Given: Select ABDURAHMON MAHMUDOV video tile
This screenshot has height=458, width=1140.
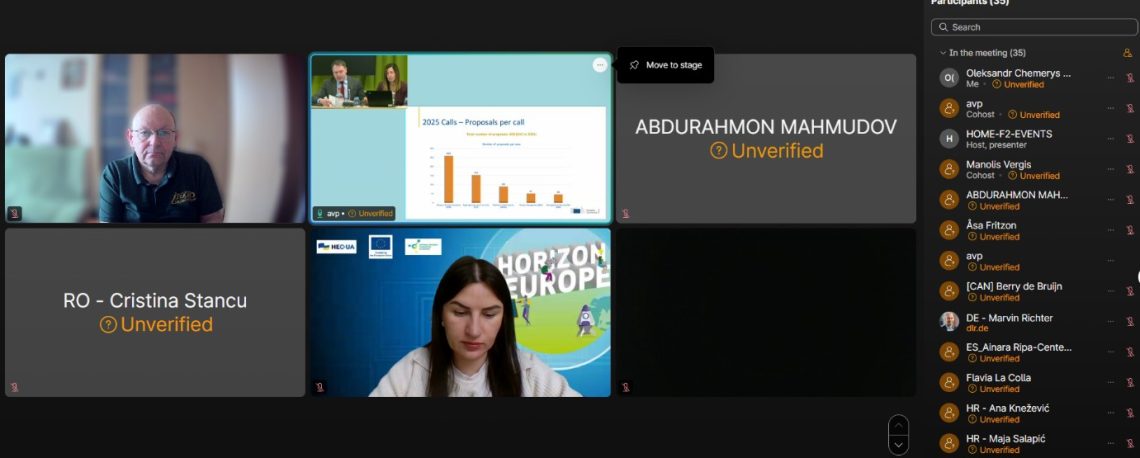Looking at the screenshot, I should (x=765, y=138).
